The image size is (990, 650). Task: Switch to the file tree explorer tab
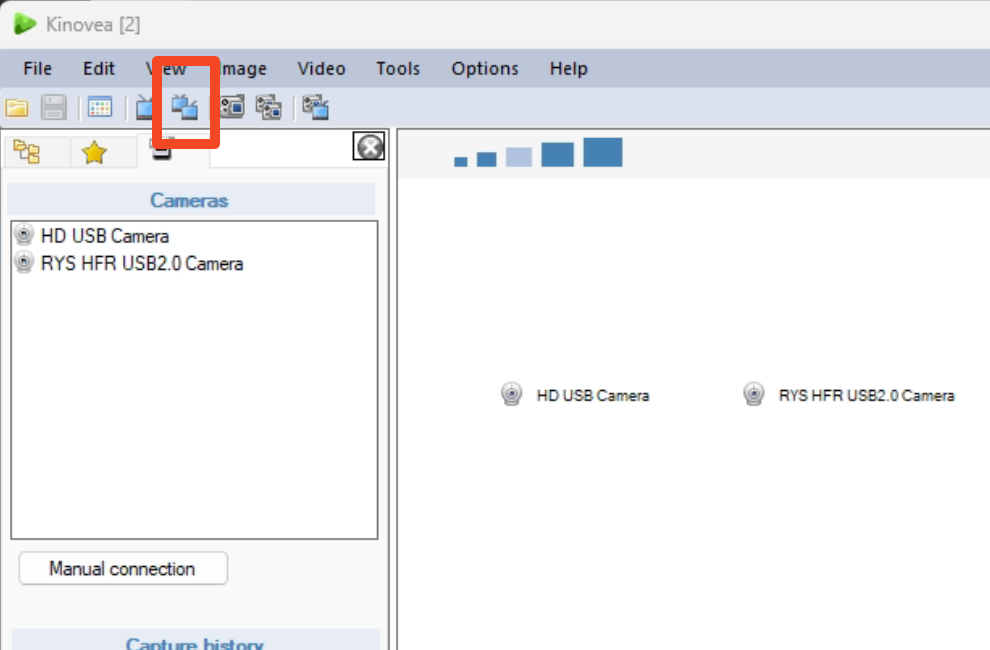(x=28, y=153)
